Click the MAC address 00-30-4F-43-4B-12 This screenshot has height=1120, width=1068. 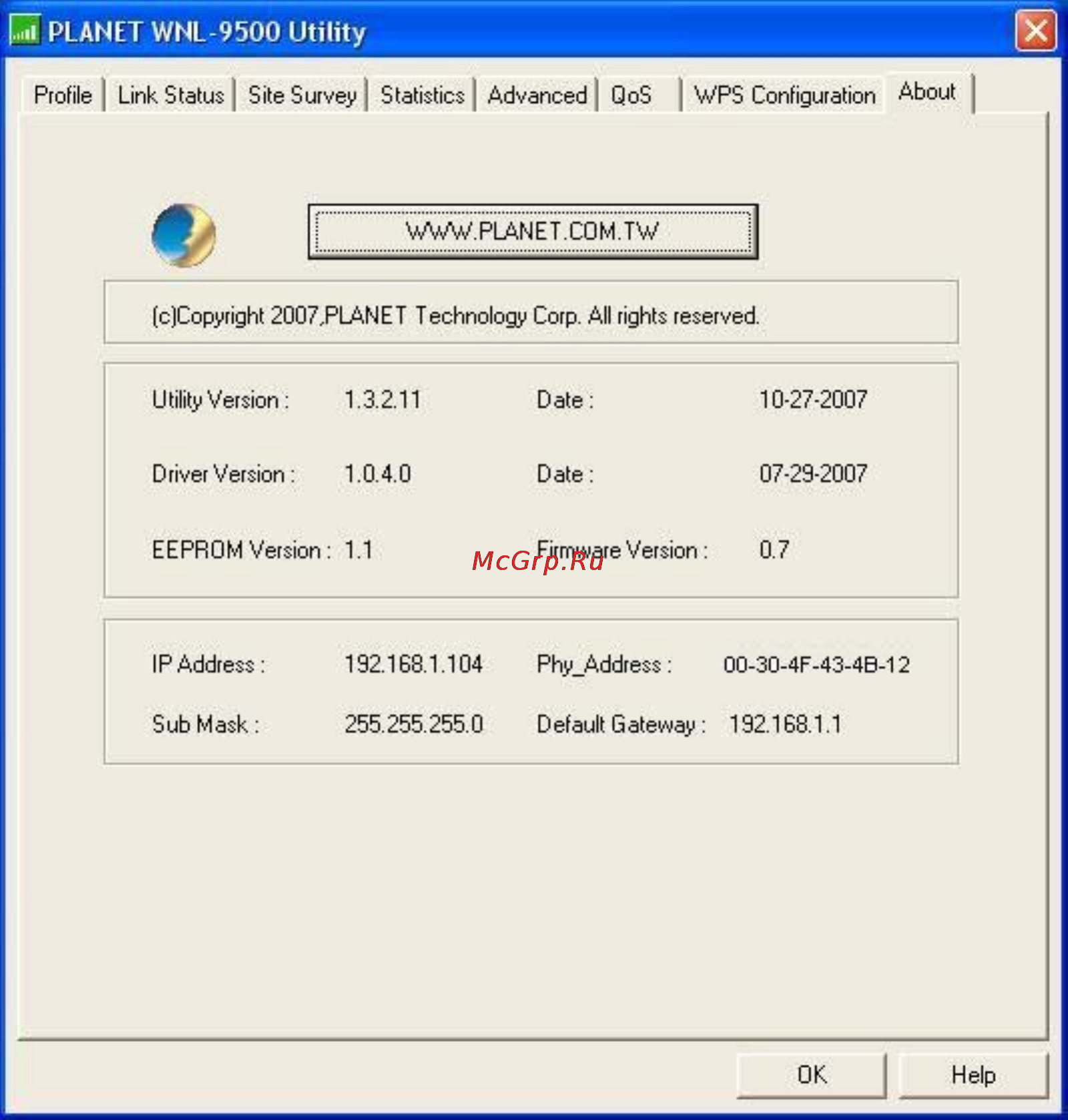pos(816,665)
